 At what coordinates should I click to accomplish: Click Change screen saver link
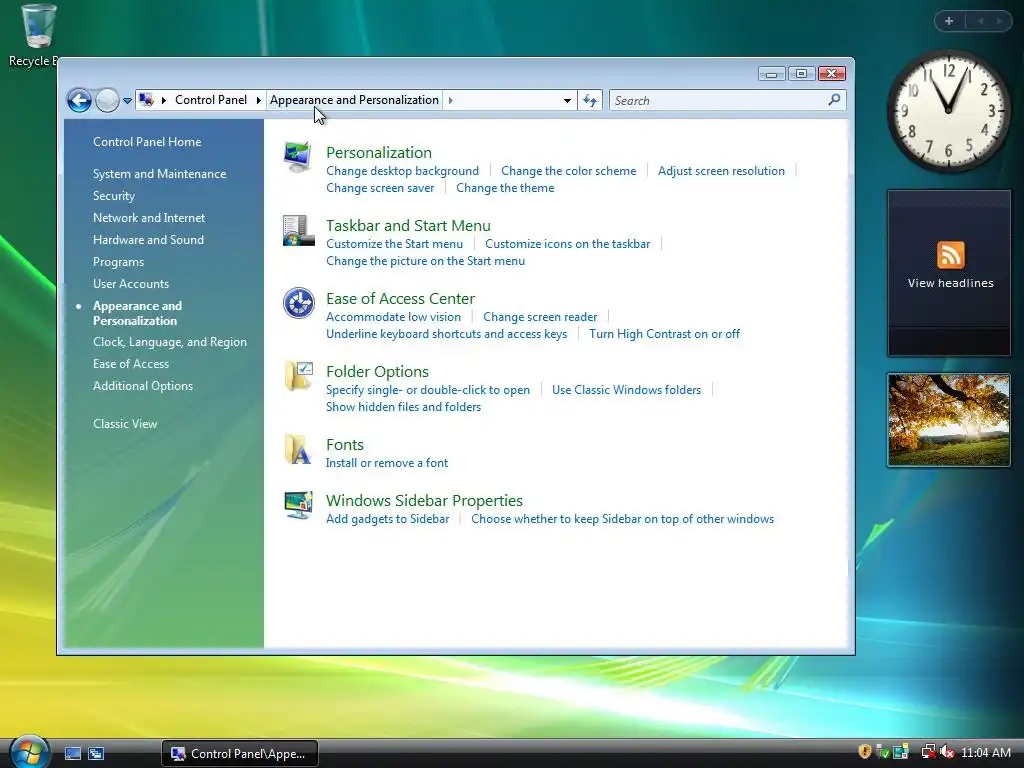pyautogui.click(x=380, y=188)
